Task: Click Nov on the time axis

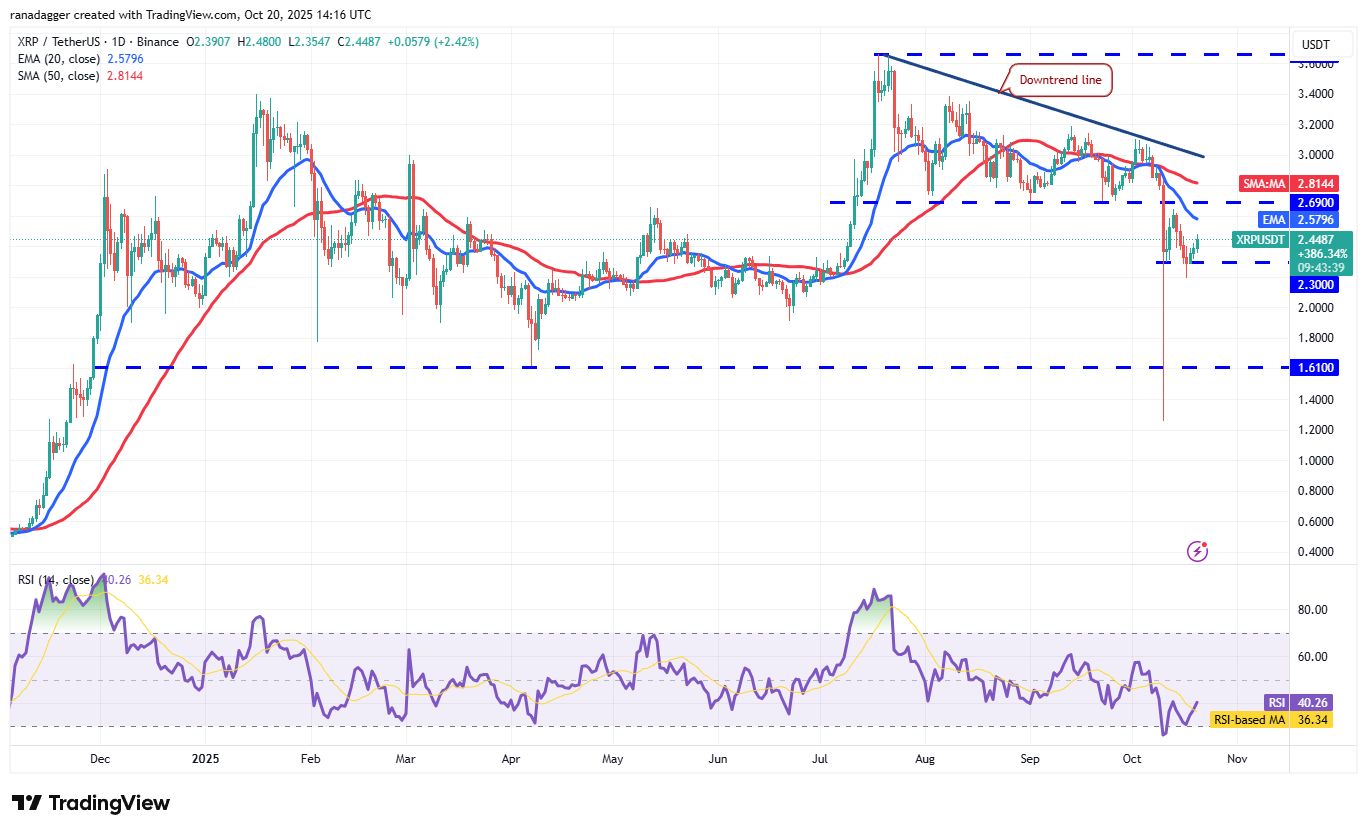Action: [x=1237, y=759]
